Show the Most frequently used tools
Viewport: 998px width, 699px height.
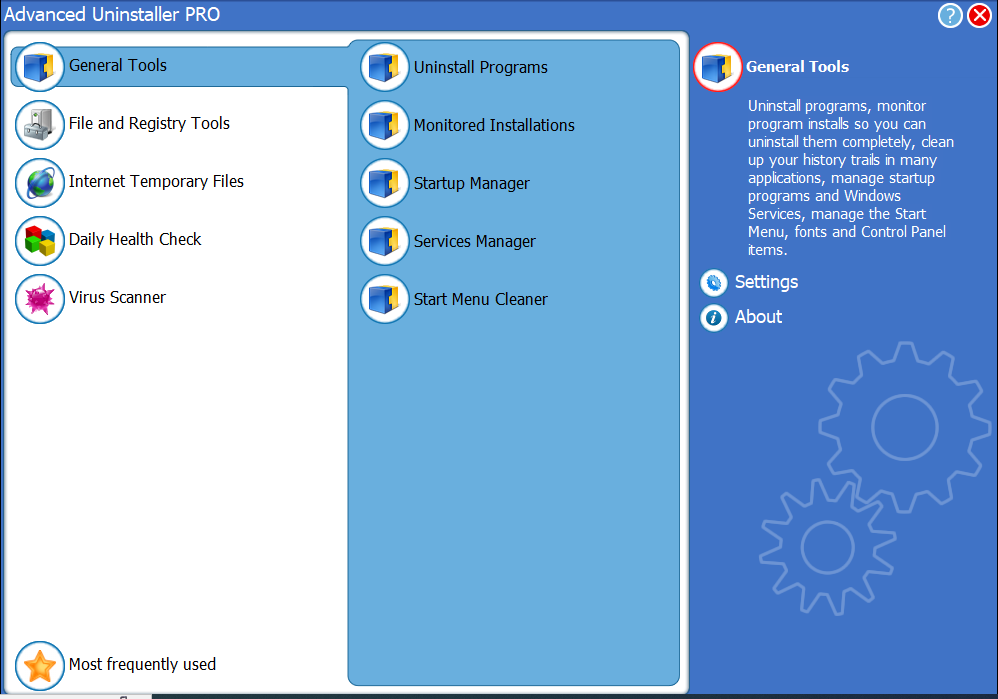(142, 665)
